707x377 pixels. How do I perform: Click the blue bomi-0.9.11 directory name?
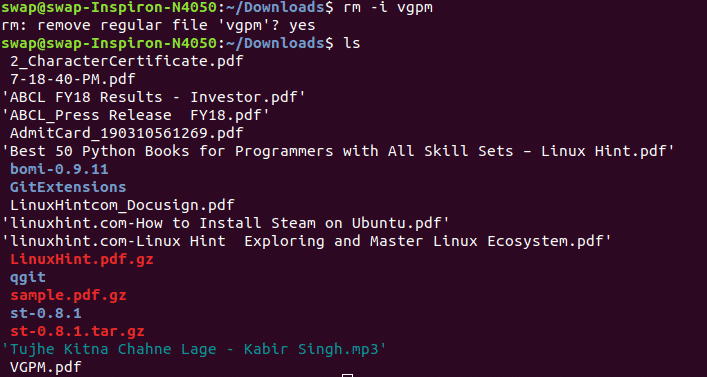coord(59,170)
